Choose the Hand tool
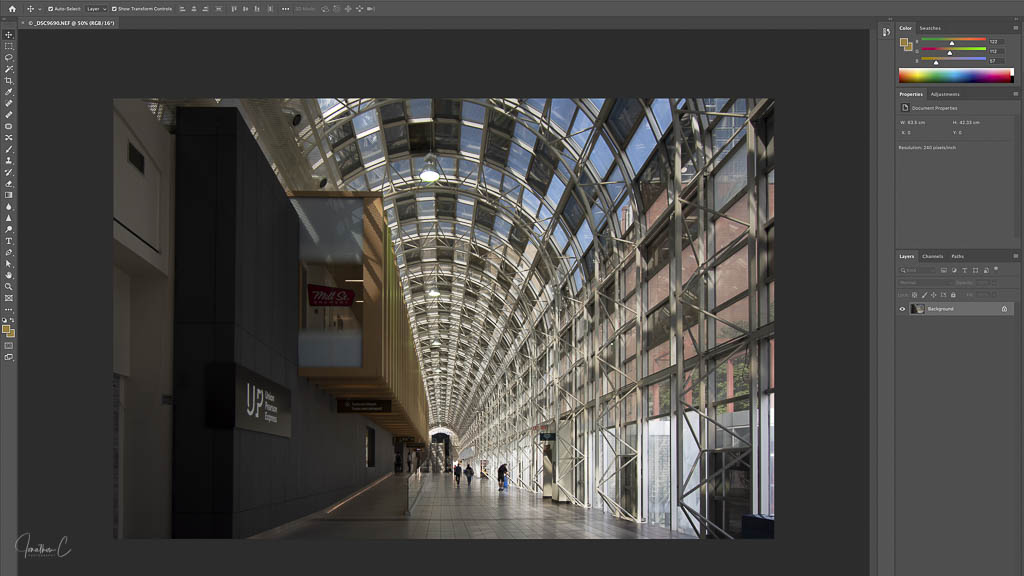Image resolution: width=1024 pixels, height=576 pixels. pyautogui.click(x=9, y=275)
